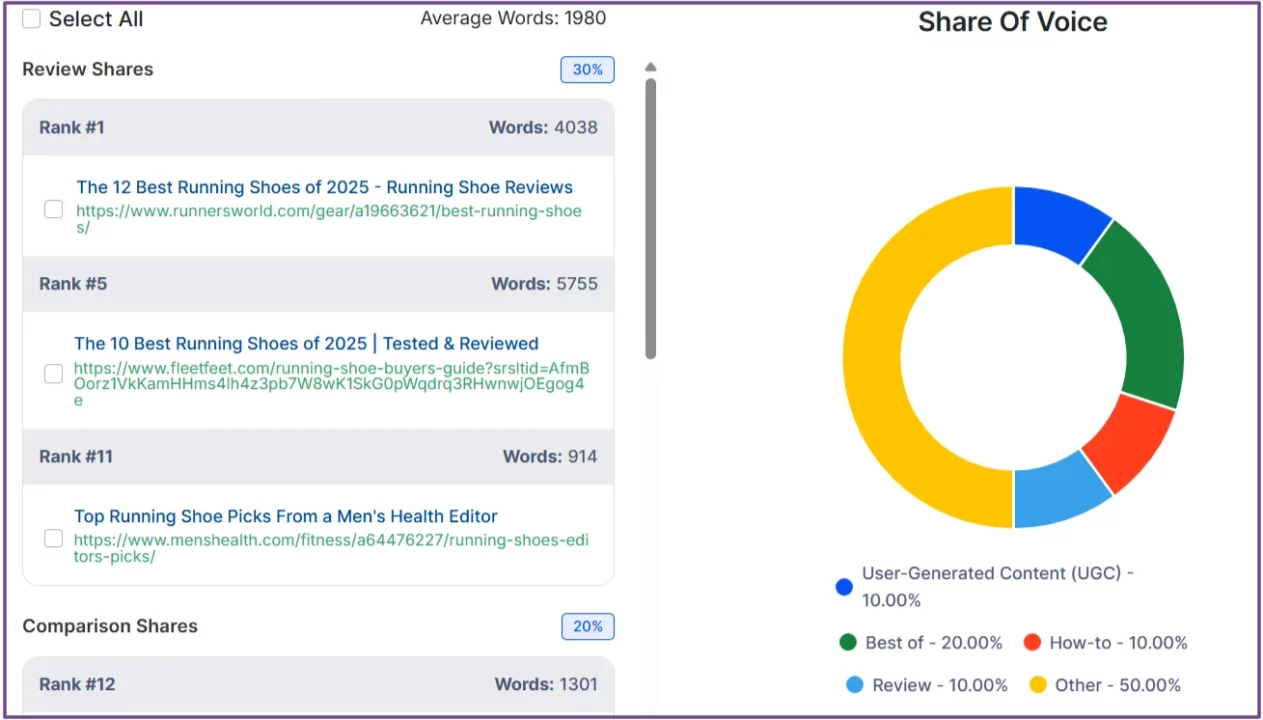Open the 12 Best Running Shoes of 2025 link
The height and width of the screenshot is (720, 1263).
click(x=324, y=187)
